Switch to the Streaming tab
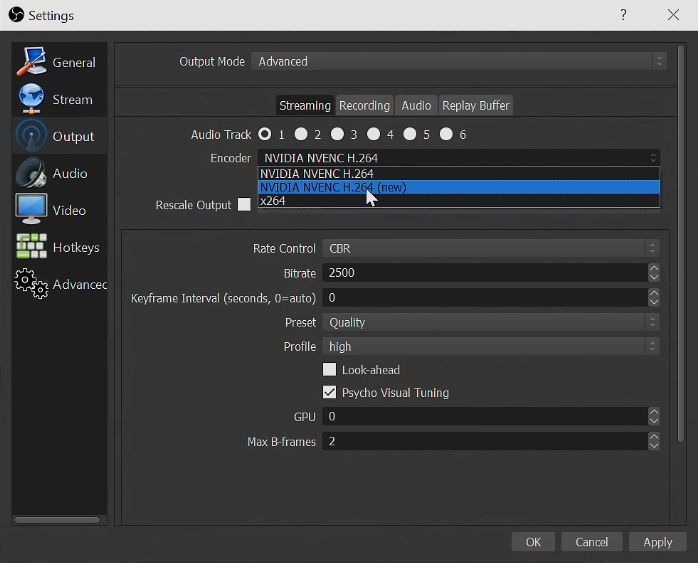This screenshot has width=698, height=563. [x=305, y=105]
